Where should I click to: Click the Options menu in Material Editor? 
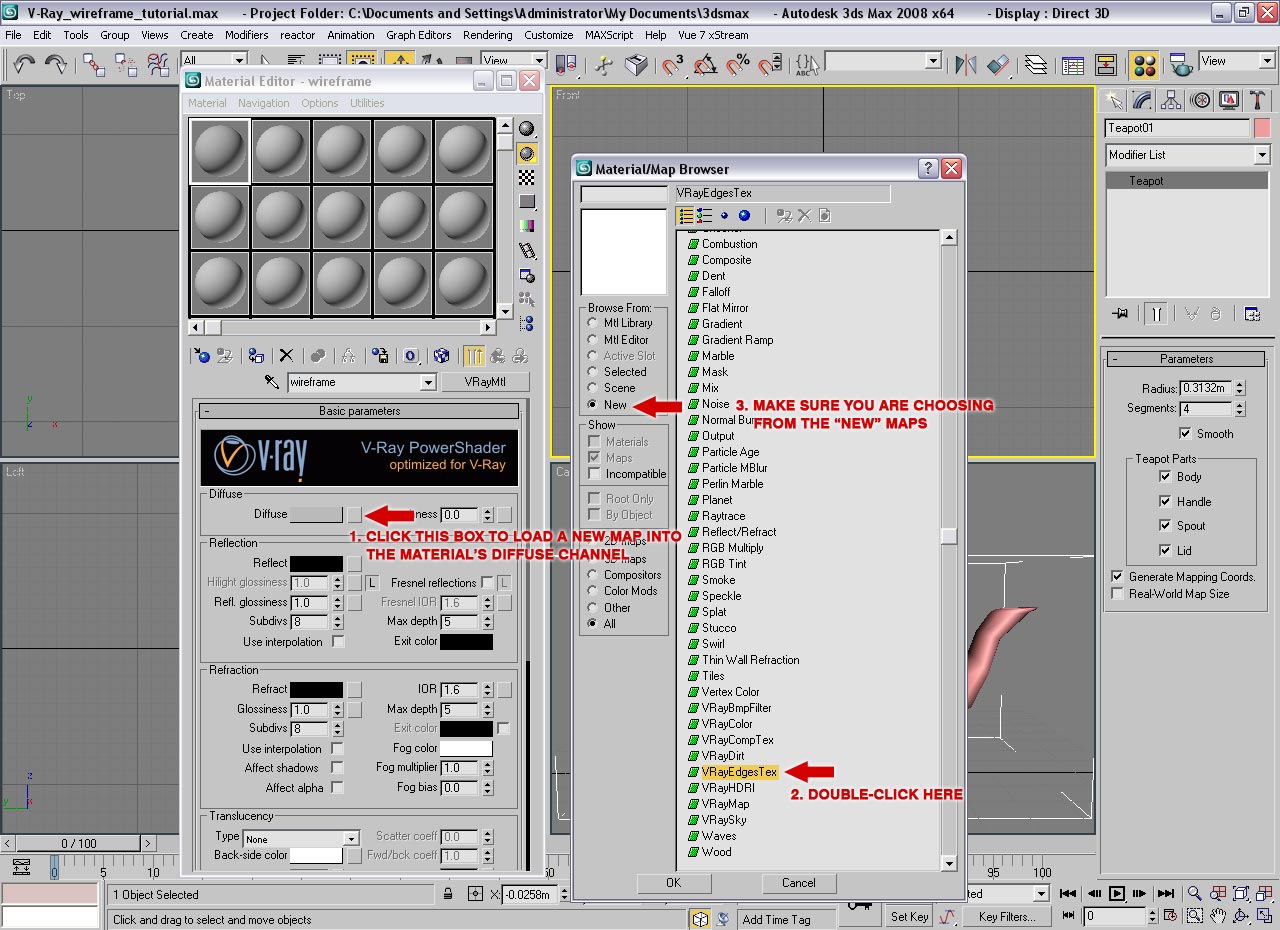point(319,103)
